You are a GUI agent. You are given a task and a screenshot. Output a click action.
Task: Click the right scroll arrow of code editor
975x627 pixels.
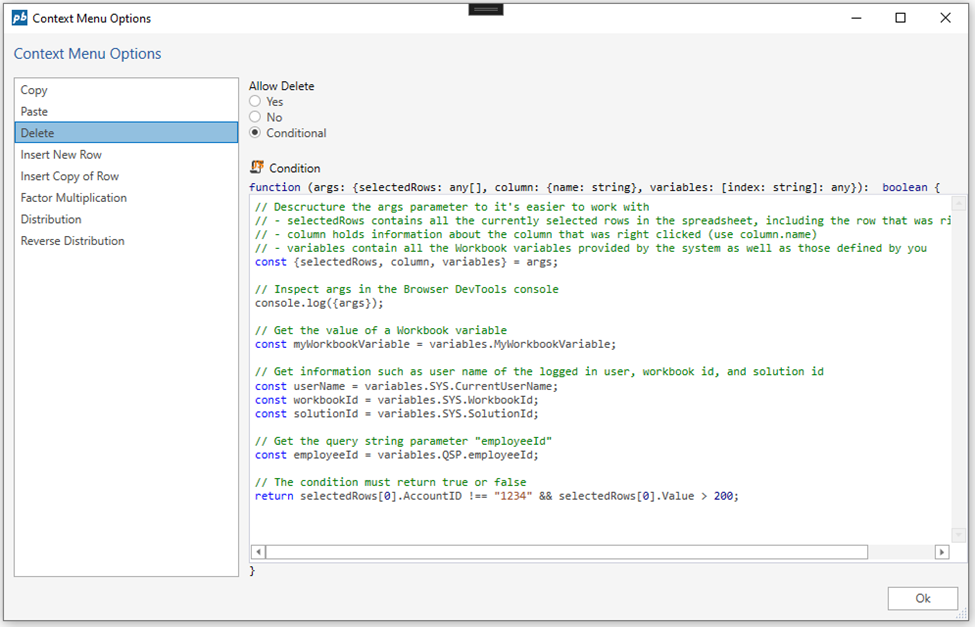click(941, 552)
